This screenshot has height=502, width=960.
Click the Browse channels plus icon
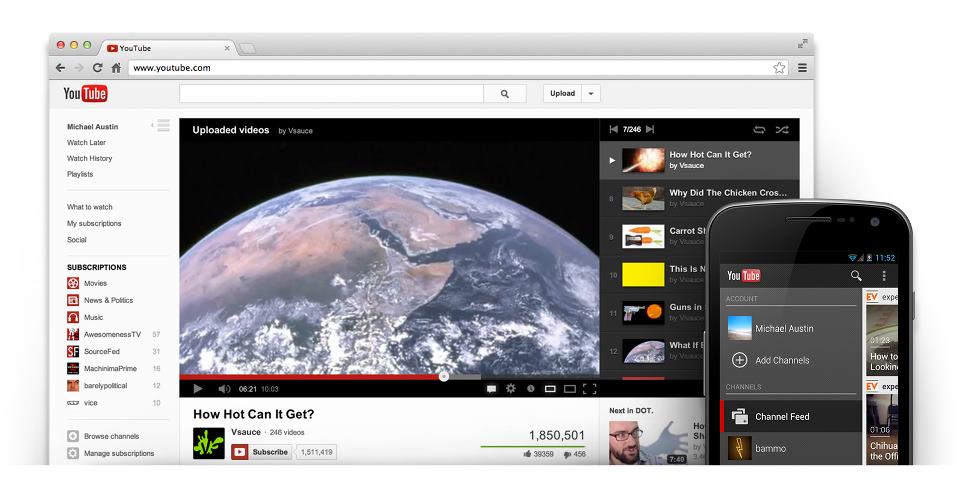pos(73,436)
